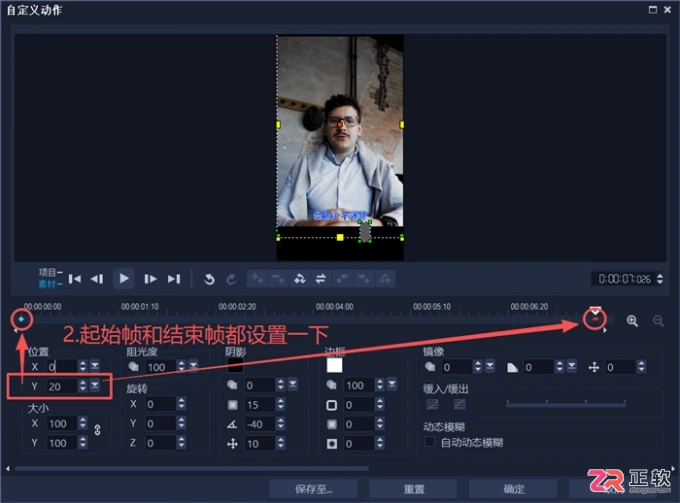Screen dimensions: 680x503
Task: Open the mirror fade slider dropdown
Action: coord(572,366)
